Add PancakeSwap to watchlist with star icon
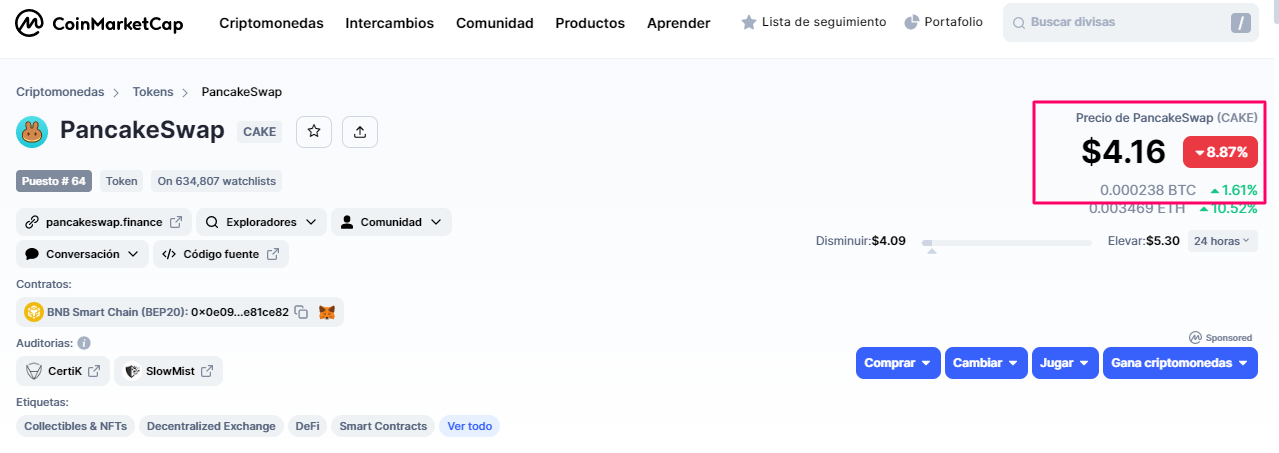The image size is (1279, 453). point(314,131)
